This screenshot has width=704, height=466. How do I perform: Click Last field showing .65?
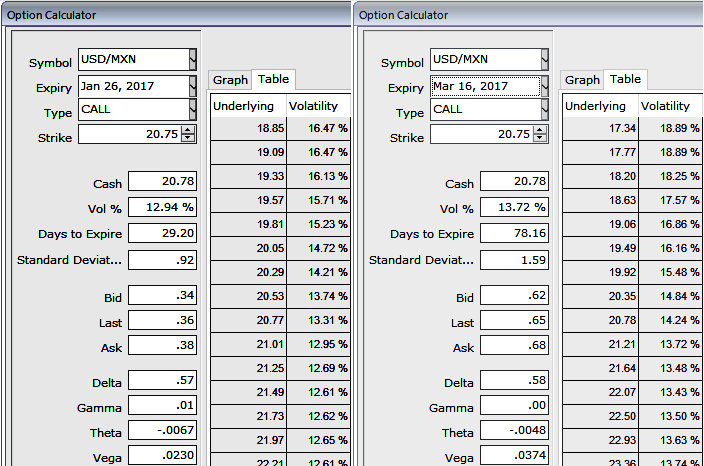515,321
